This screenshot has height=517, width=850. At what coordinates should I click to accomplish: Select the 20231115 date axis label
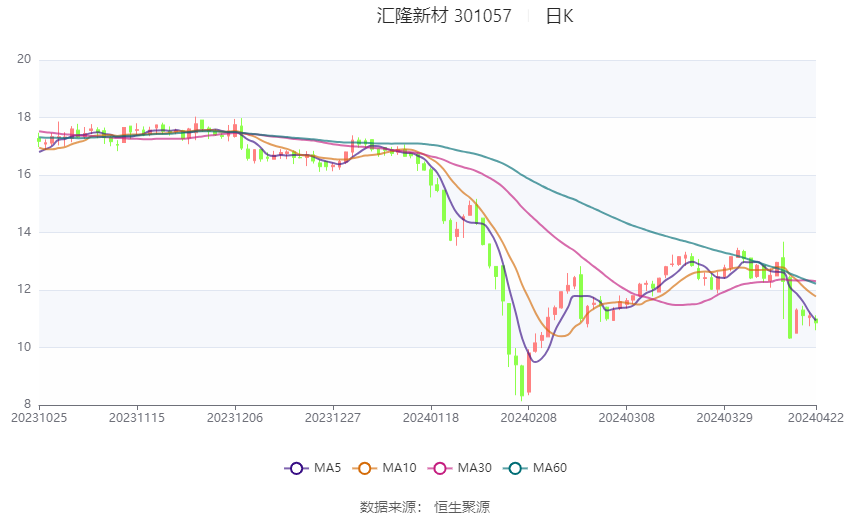coord(137,418)
